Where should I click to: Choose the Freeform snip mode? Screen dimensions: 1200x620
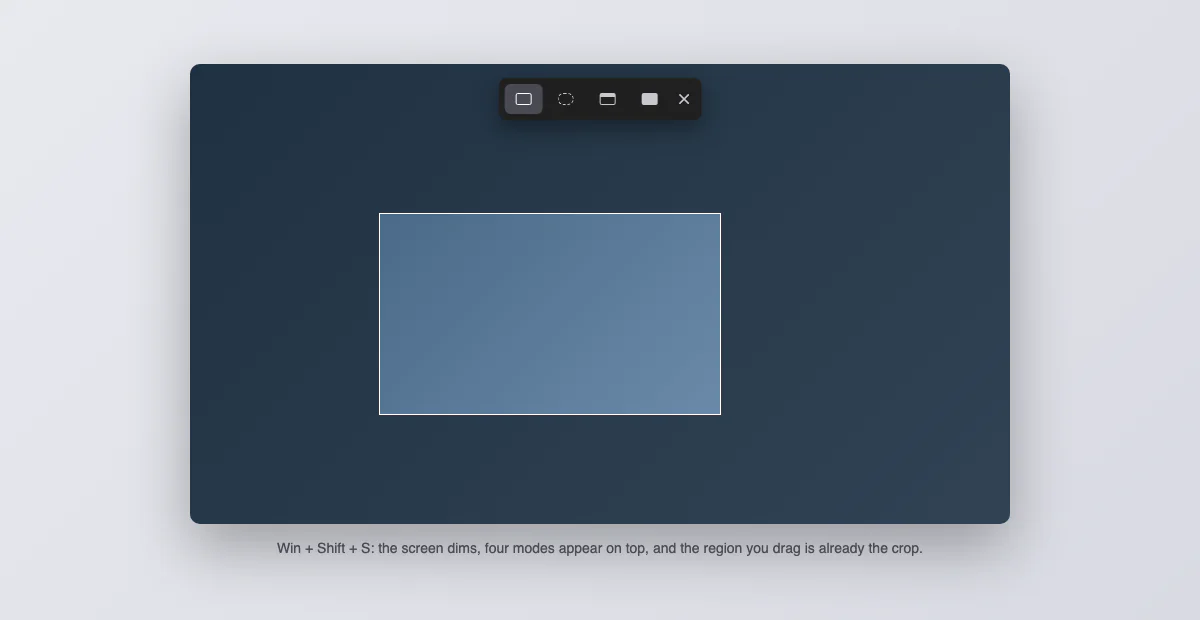click(x=566, y=99)
